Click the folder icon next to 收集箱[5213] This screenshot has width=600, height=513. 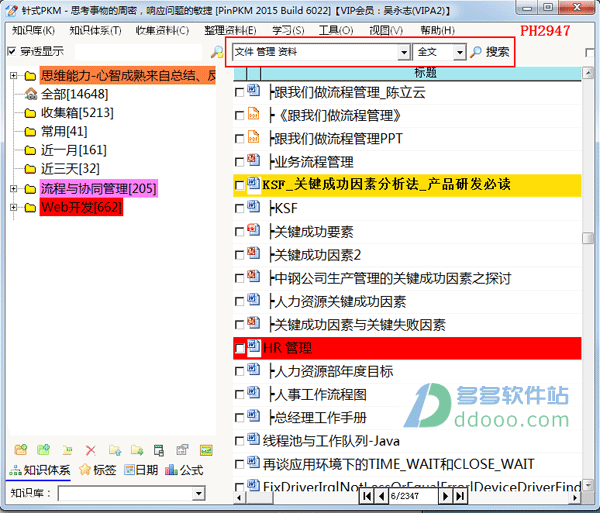tap(30, 113)
